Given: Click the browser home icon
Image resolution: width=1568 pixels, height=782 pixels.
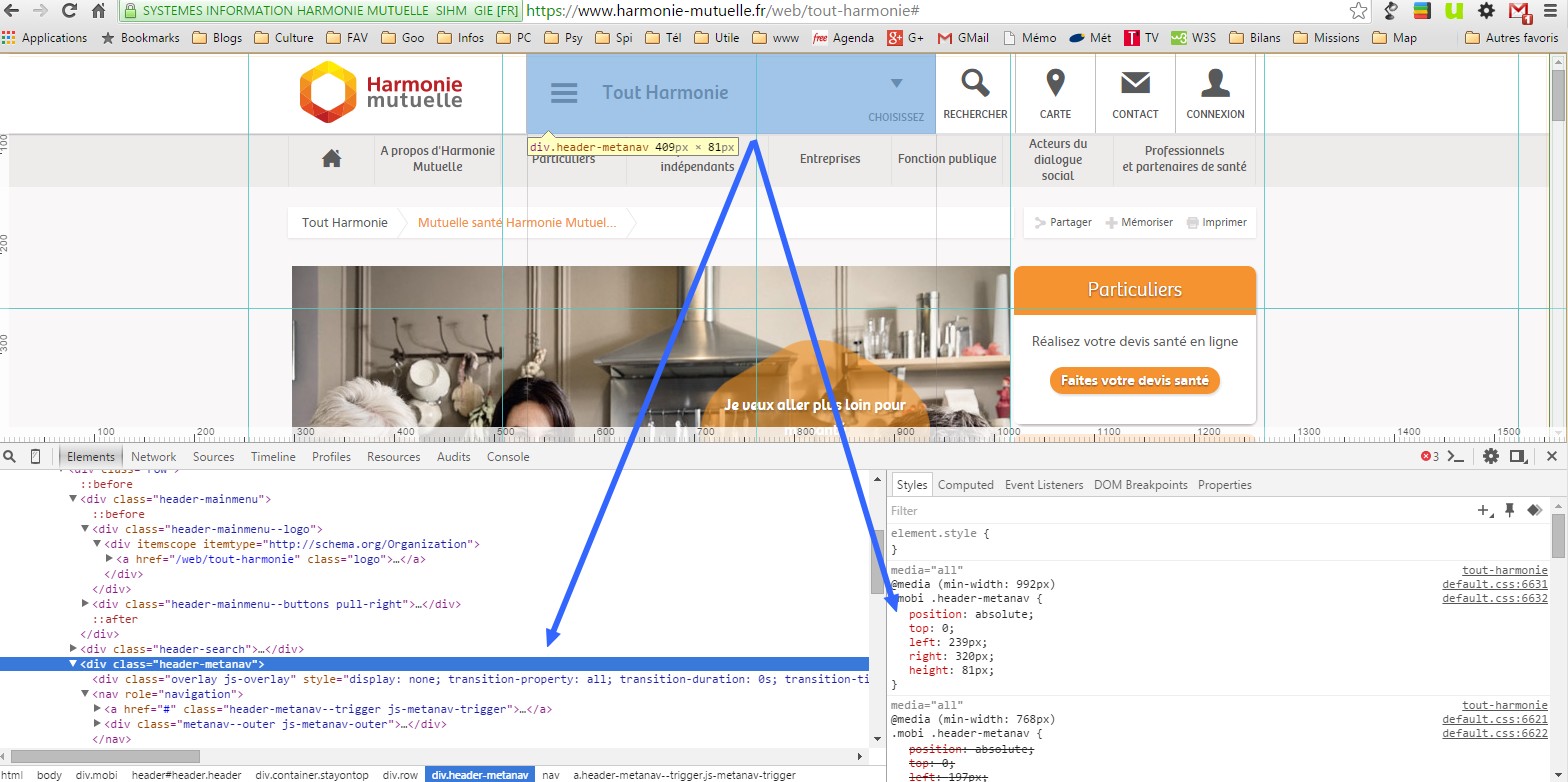Looking at the screenshot, I should pos(98,11).
